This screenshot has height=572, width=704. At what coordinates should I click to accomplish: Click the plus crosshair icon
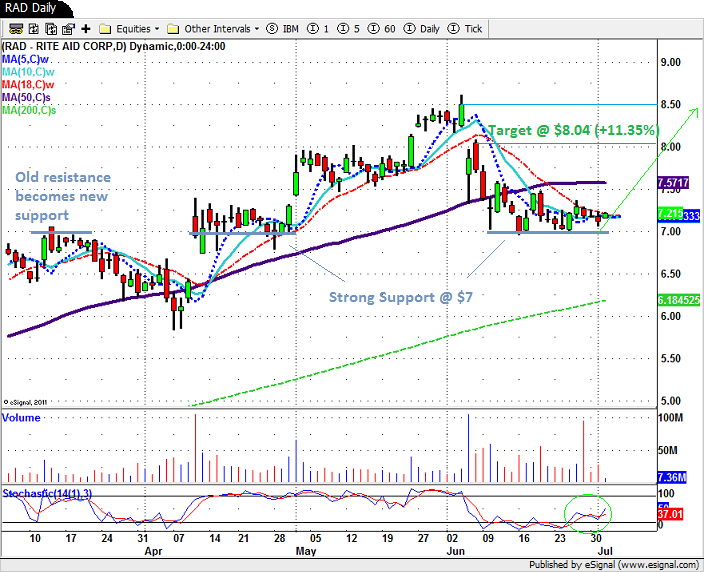pyautogui.click(x=86, y=29)
